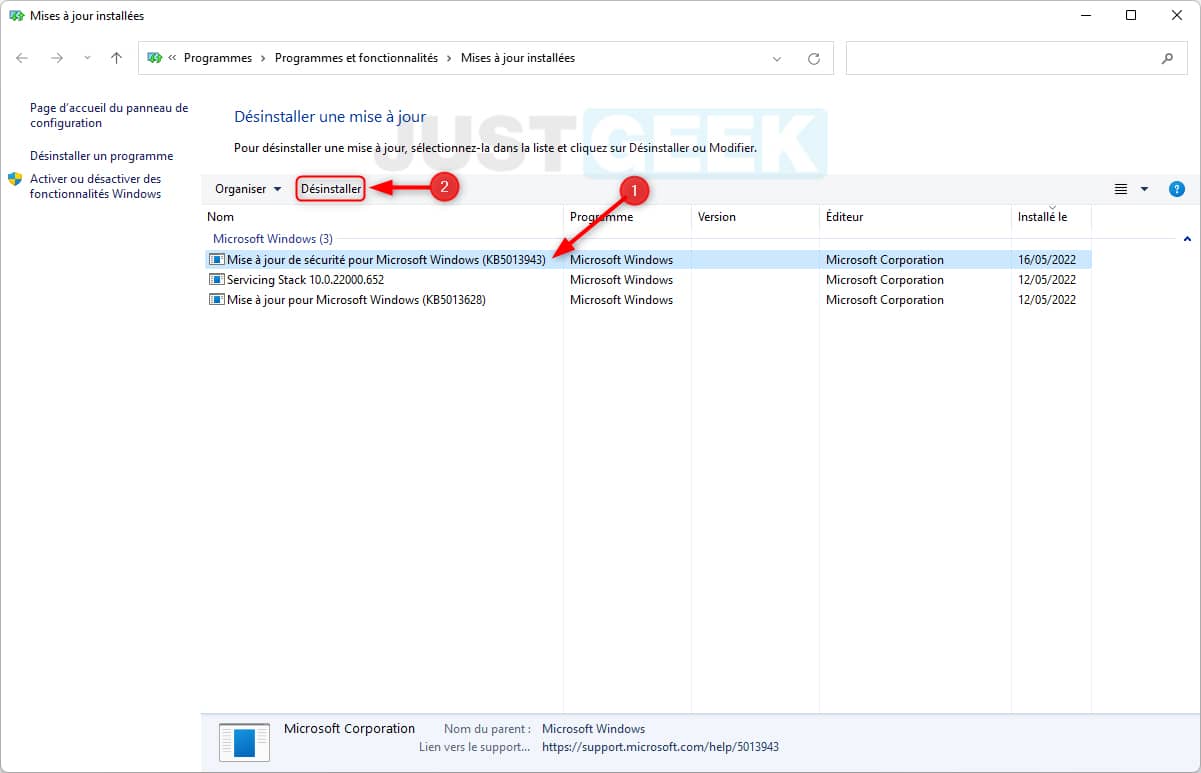Go forward with the forward arrow
The height and width of the screenshot is (773, 1201).
57,58
